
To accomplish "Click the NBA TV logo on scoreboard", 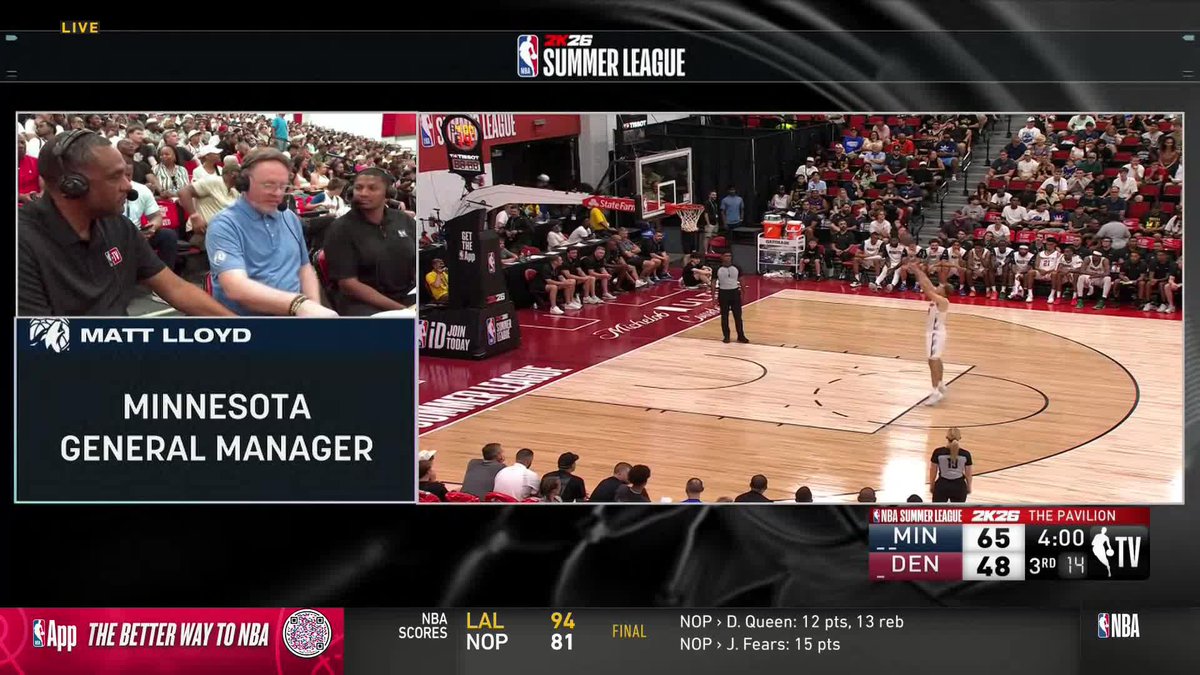I will (x=1119, y=551).
